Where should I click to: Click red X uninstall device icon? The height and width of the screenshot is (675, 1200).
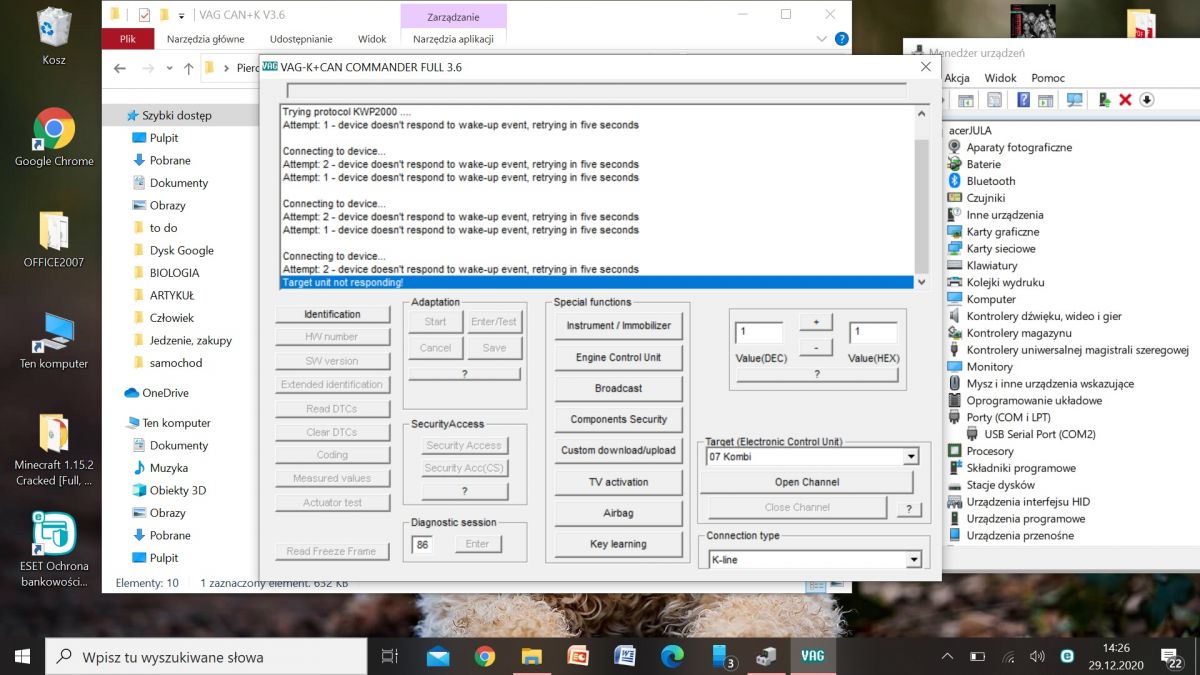pyautogui.click(x=1125, y=100)
